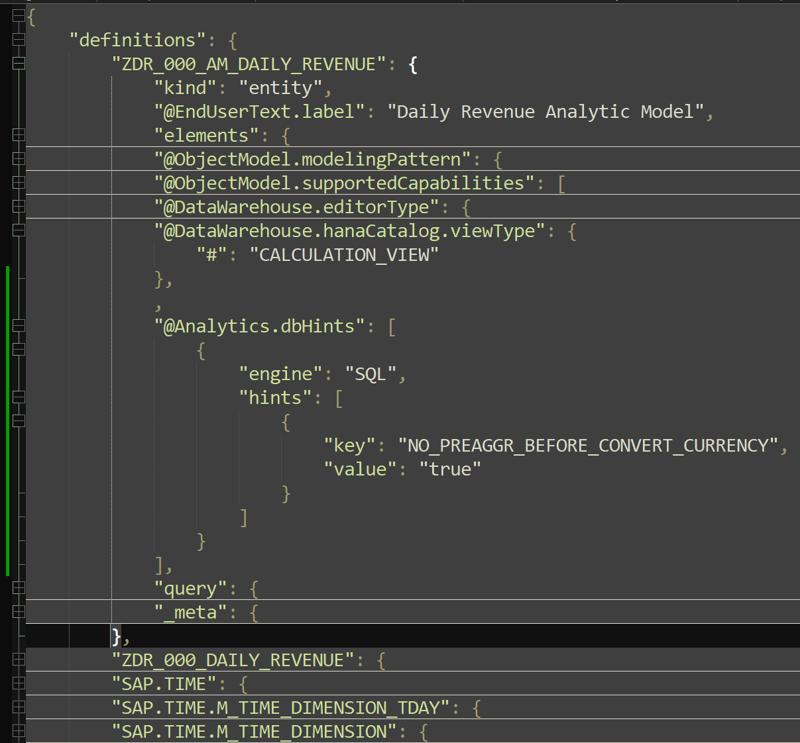Expand the M_TIME_DIMENSION_TDAY fold marker
The image size is (800, 743).
click(x=18, y=707)
